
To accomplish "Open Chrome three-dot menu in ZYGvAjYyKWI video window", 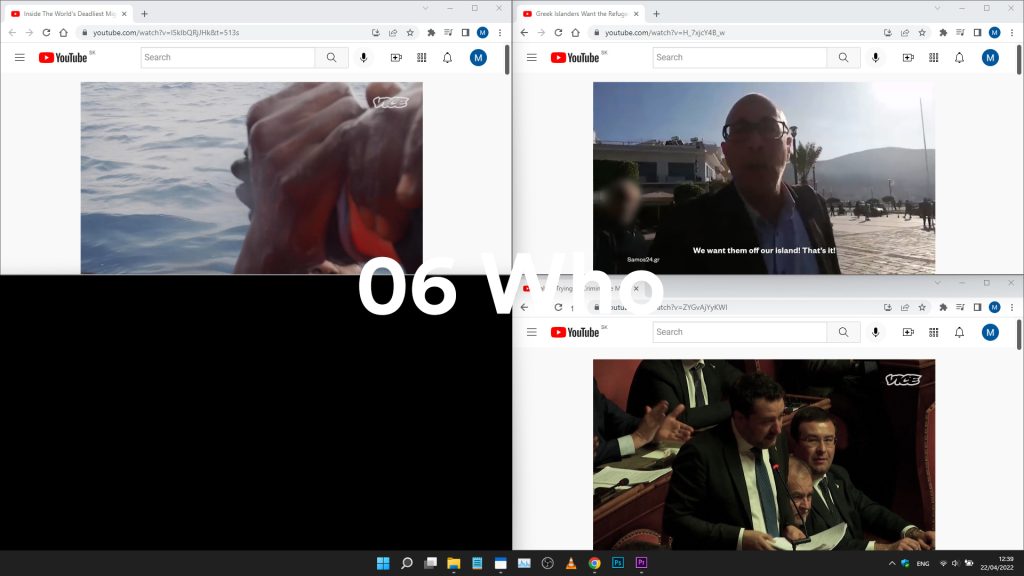I will coord(1012,308).
